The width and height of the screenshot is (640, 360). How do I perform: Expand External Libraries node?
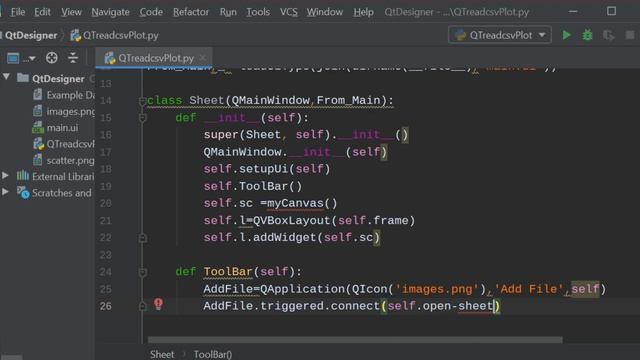tap(5, 176)
